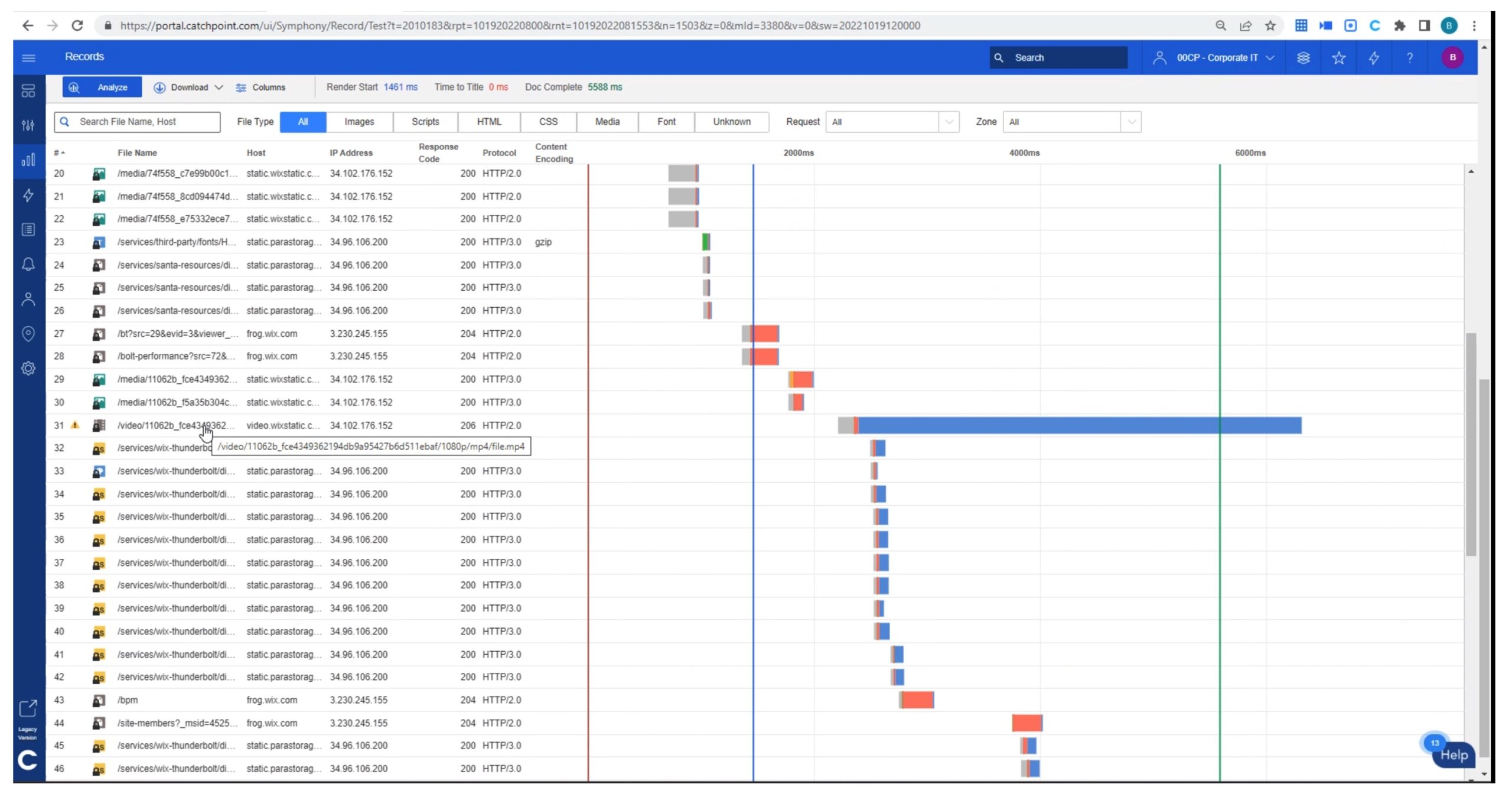Open the settings gear in the sidebar
The height and width of the screenshot is (797, 1512).
28,369
